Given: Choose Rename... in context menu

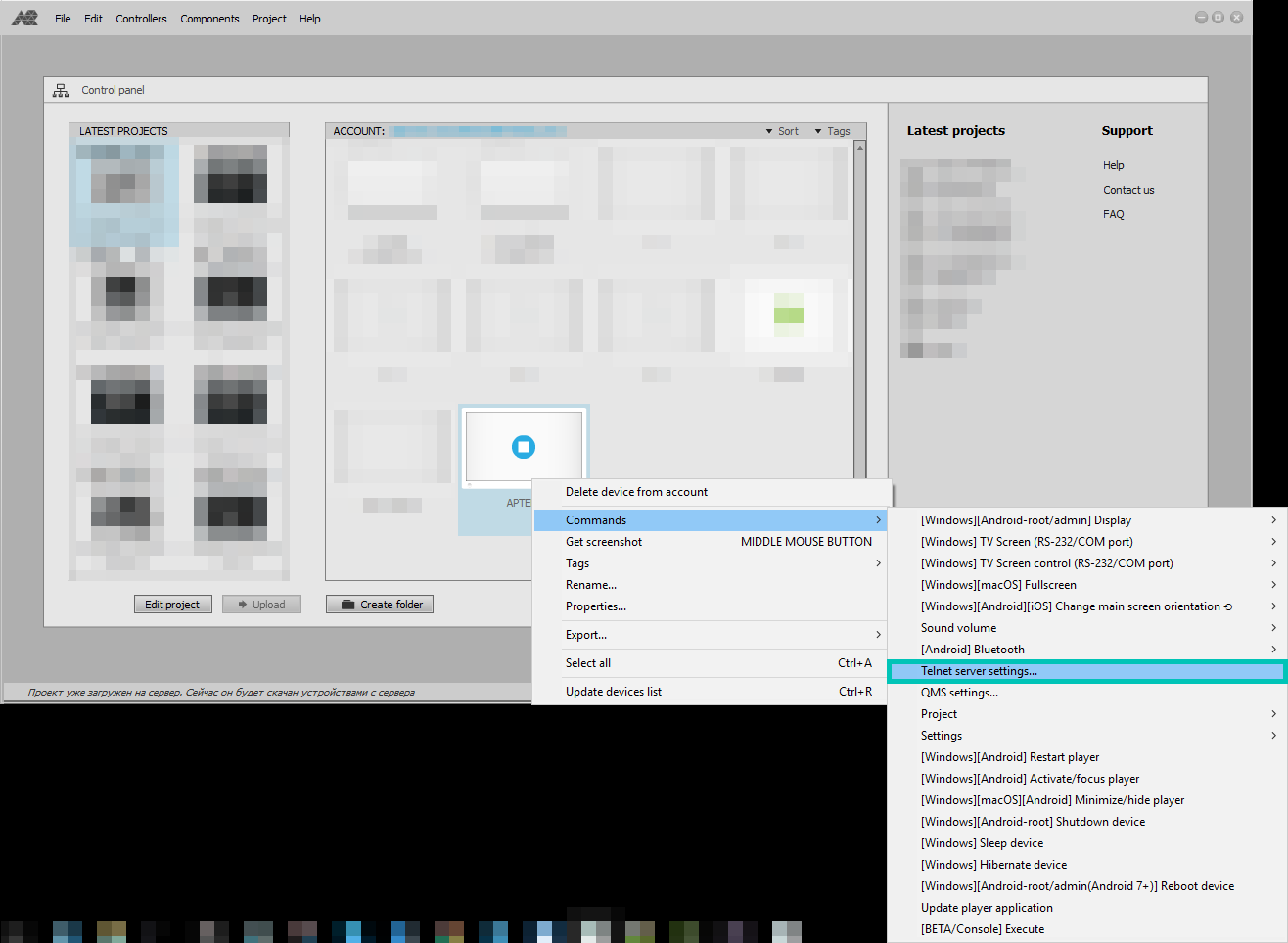Looking at the screenshot, I should [712, 585].
